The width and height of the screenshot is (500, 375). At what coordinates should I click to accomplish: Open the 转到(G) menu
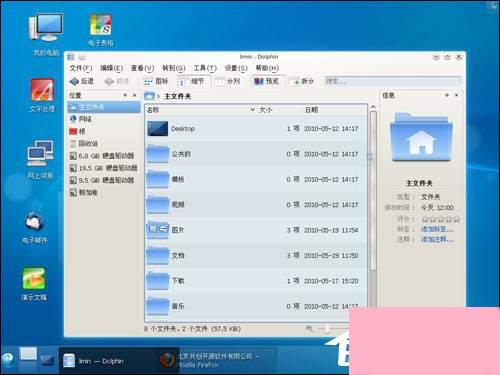coord(174,68)
